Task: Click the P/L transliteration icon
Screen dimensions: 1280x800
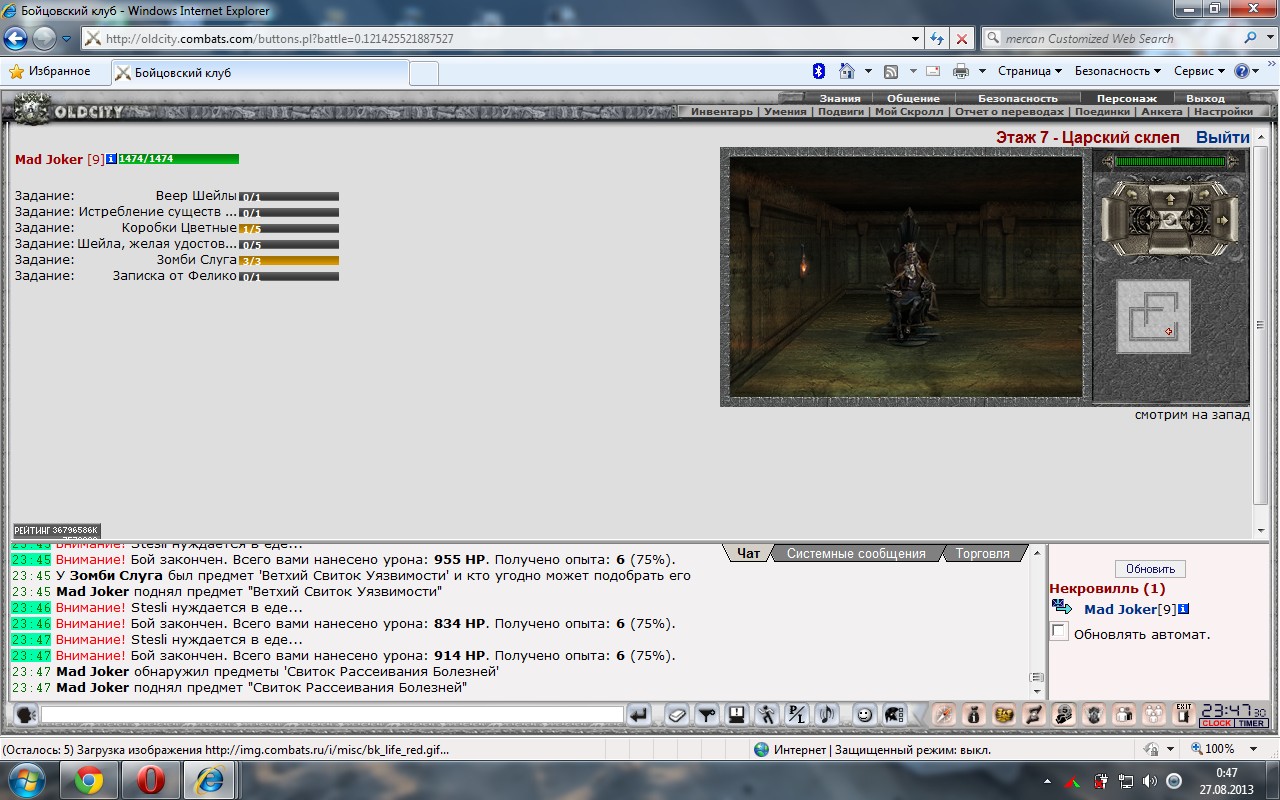Action: (797, 715)
